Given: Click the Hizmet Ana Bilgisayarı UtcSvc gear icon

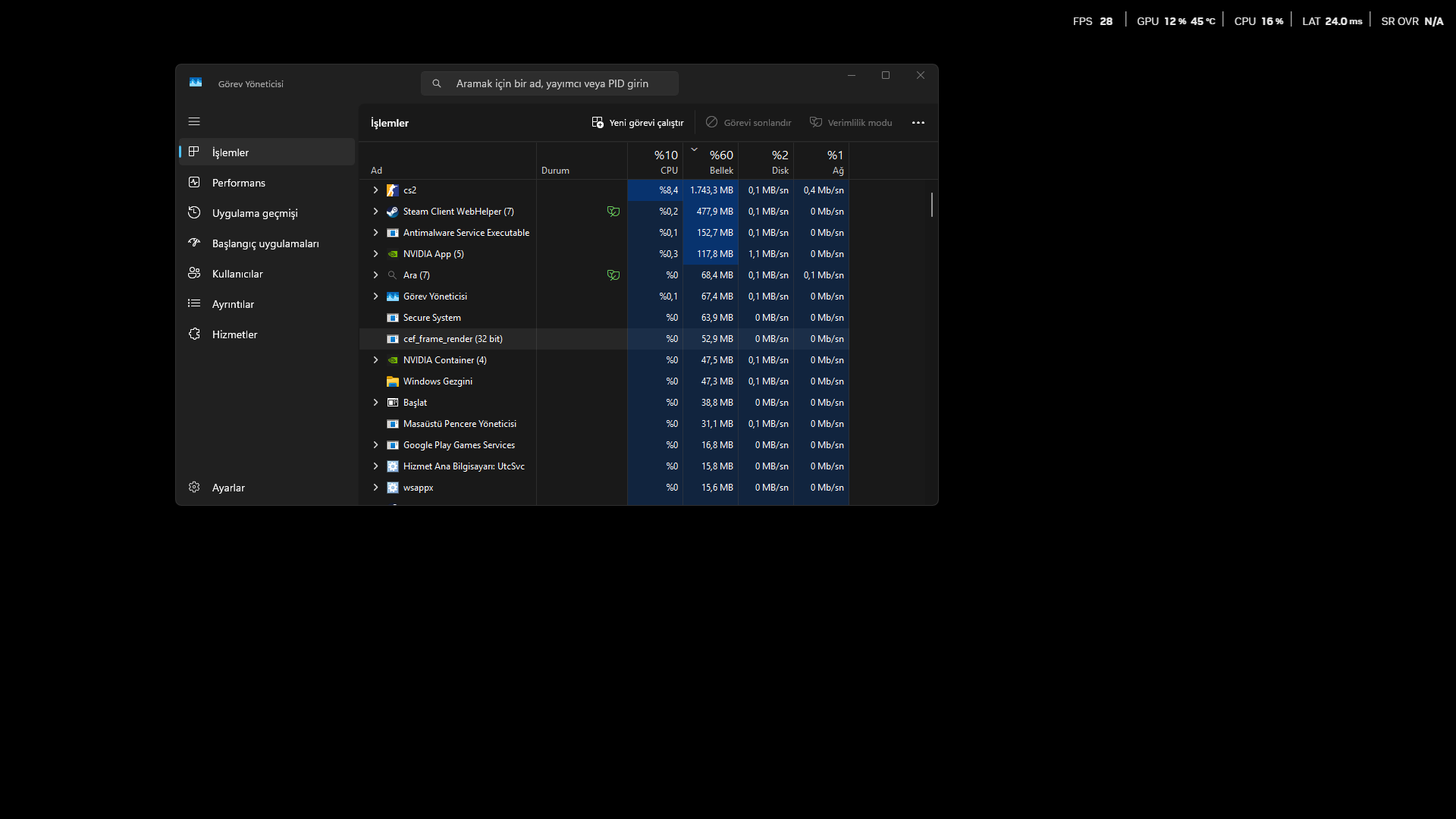Looking at the screenshot, I should pyautogui.click(x=392, y=466).
